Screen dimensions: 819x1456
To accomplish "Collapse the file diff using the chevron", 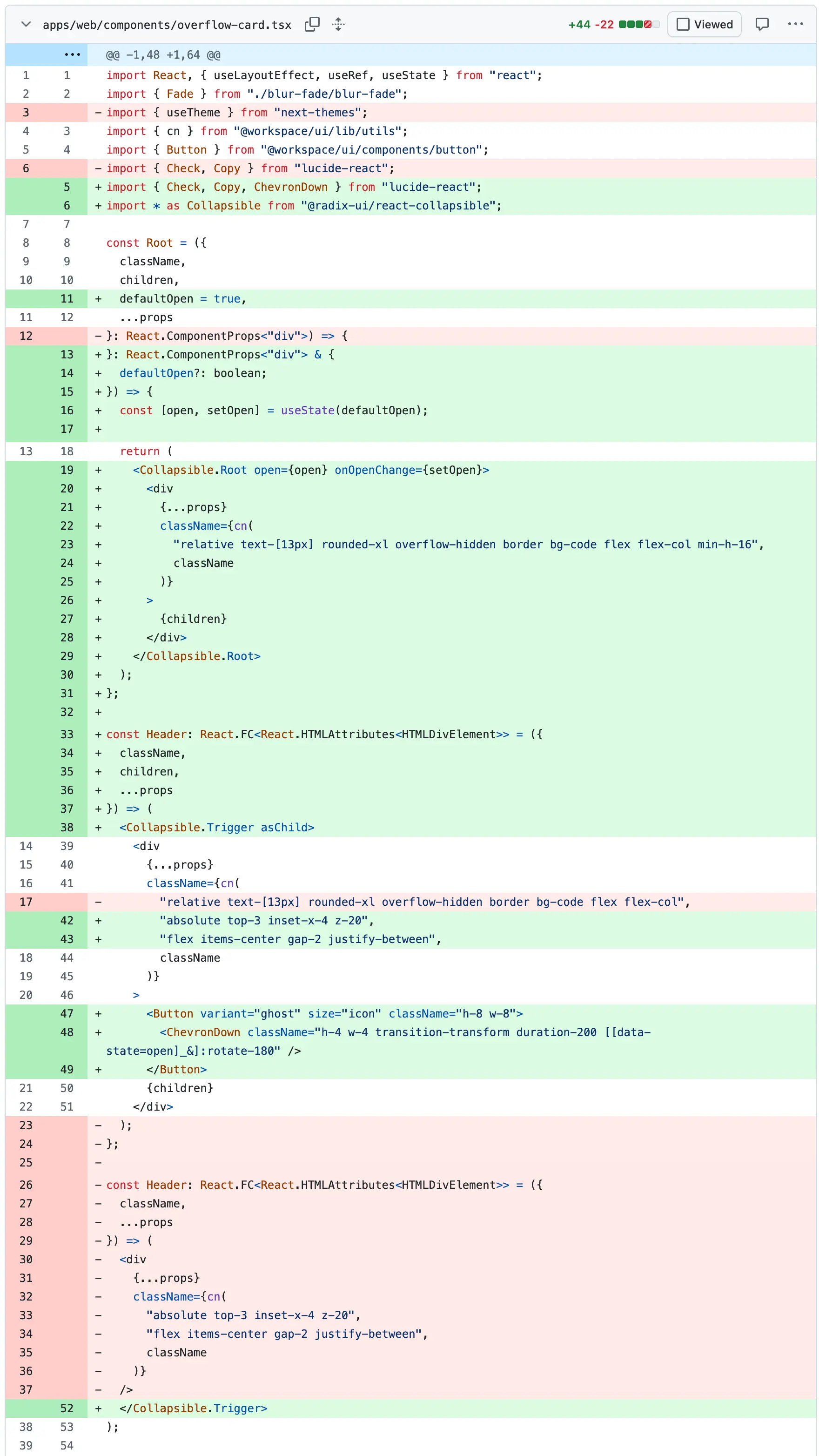I will (x=26, y=24).
